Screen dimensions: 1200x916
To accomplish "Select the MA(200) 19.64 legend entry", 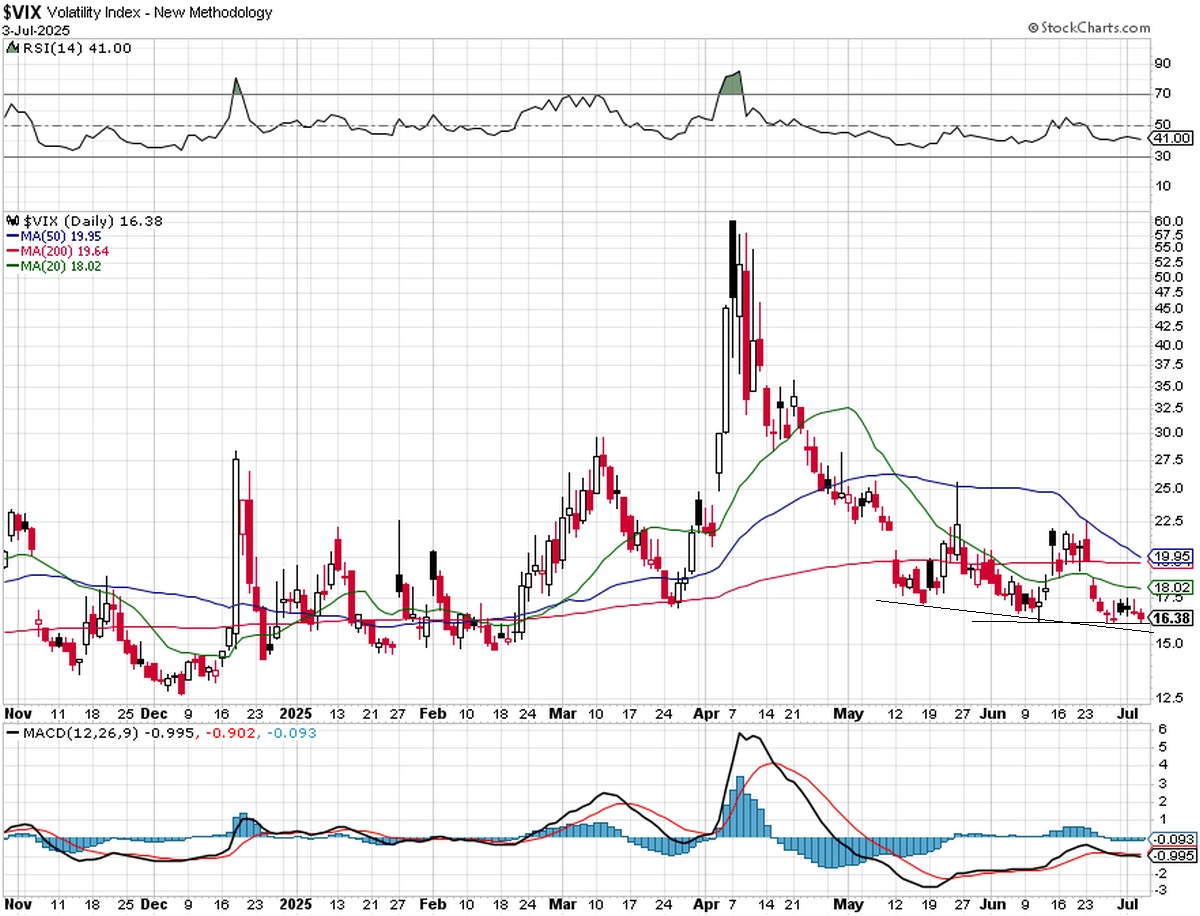I will (x=57, y=252).
